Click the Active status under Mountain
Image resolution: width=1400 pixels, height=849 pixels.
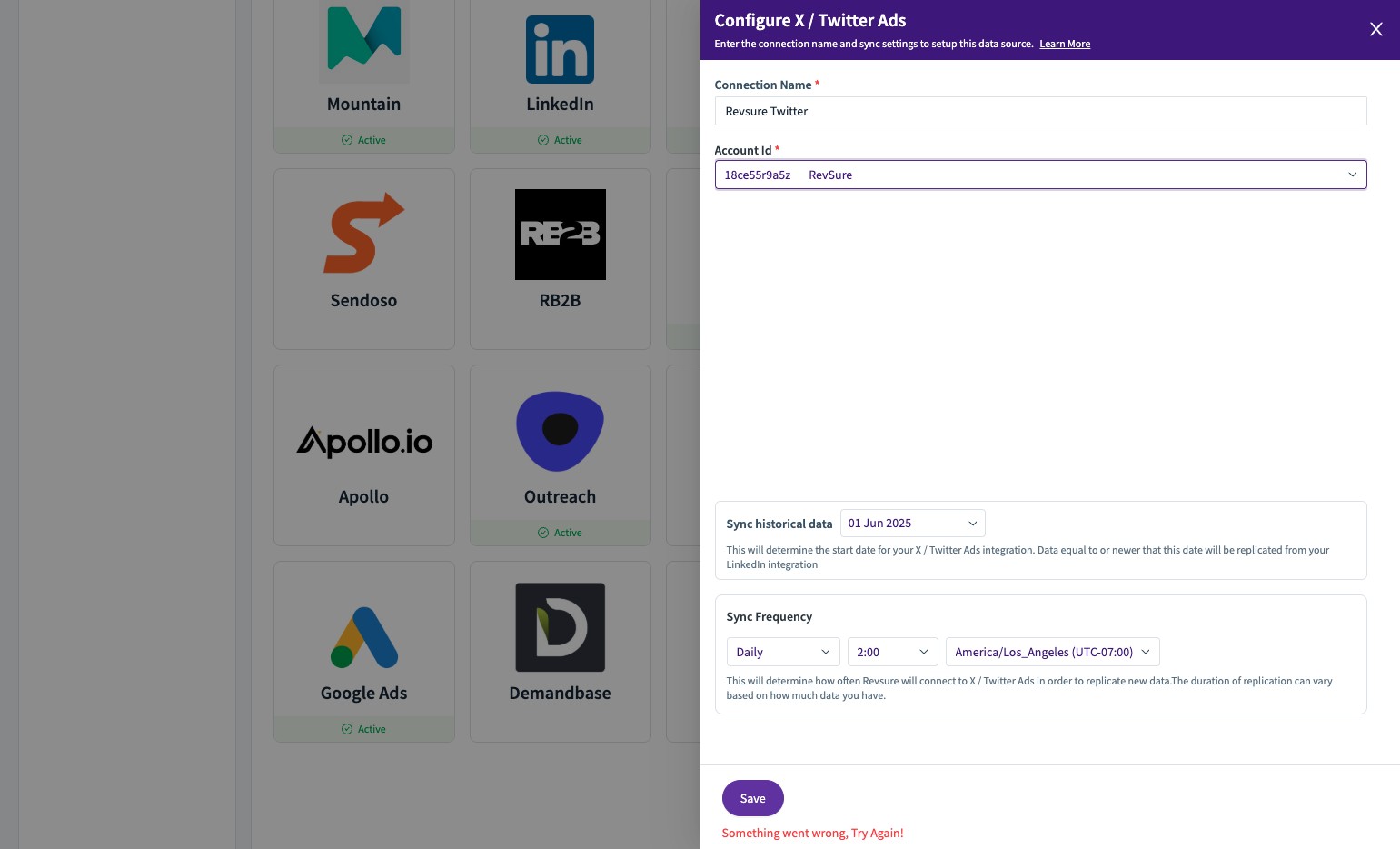(363, 140)
